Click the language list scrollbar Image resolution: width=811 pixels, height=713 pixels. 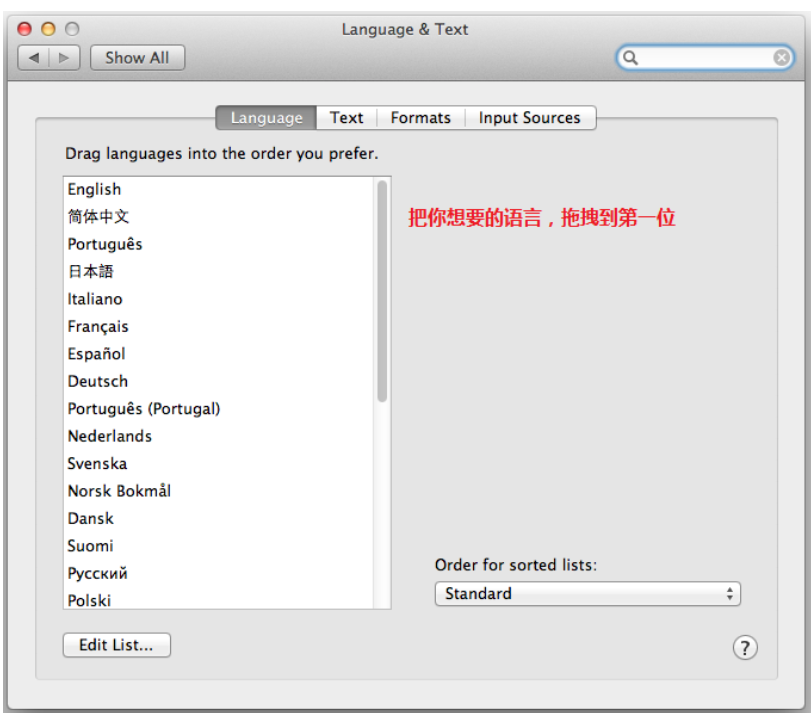coord(382,290)
